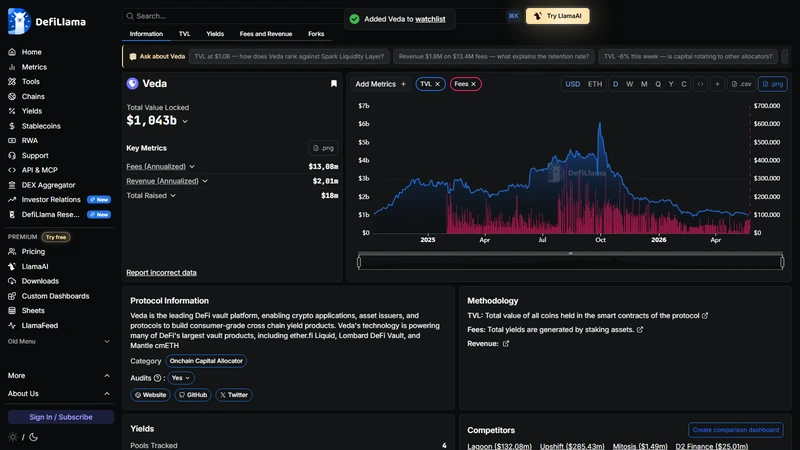Go to Home in sidebar

31,52
